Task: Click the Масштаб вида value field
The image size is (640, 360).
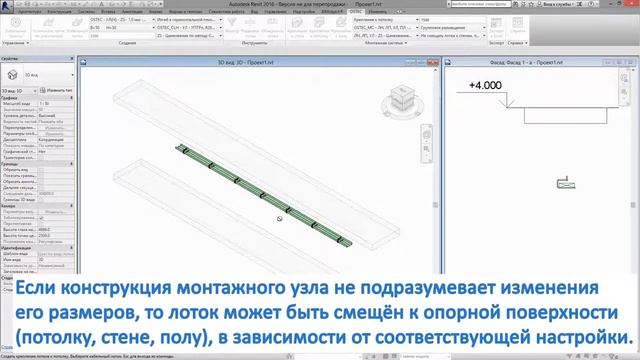Action: pyautogui.click(x=56, y=104)
